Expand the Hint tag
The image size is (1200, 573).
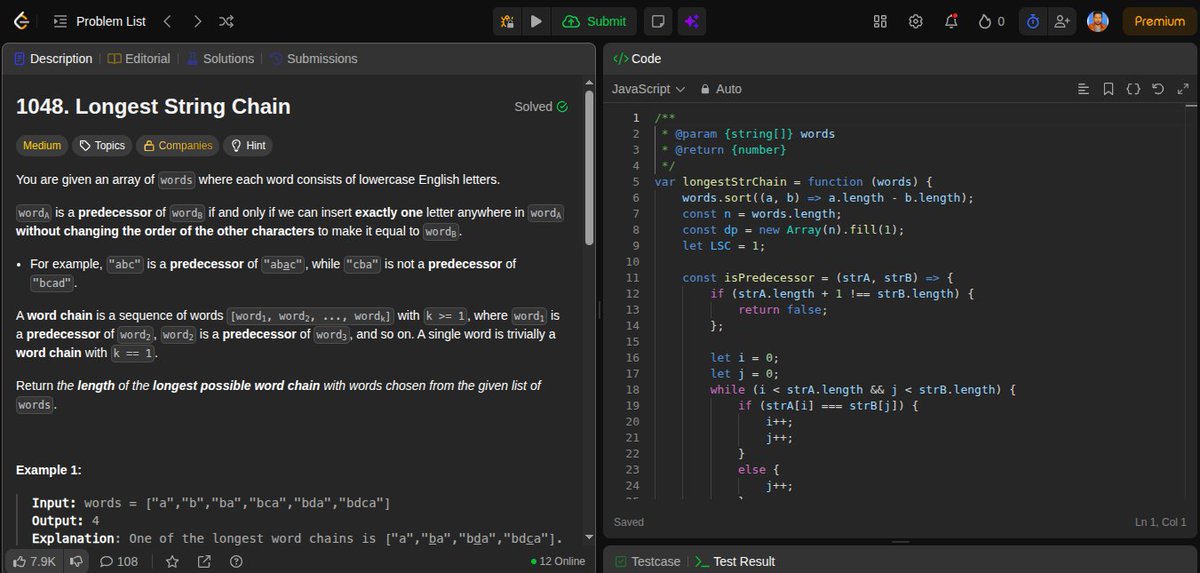point(248,146)
